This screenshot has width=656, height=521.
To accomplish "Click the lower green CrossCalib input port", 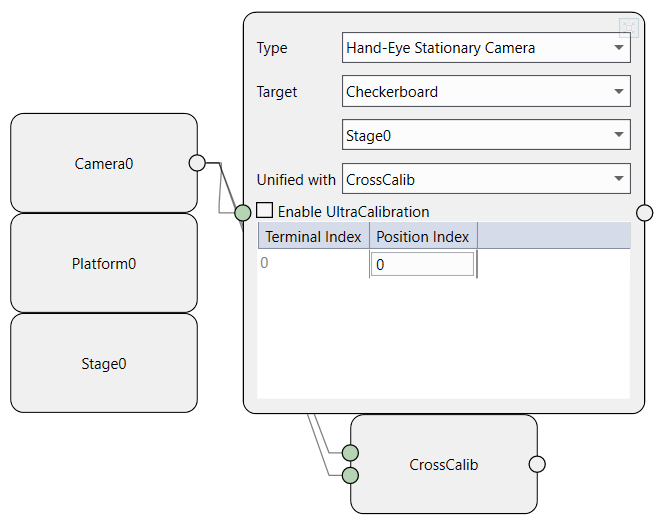I will [351, 475].
